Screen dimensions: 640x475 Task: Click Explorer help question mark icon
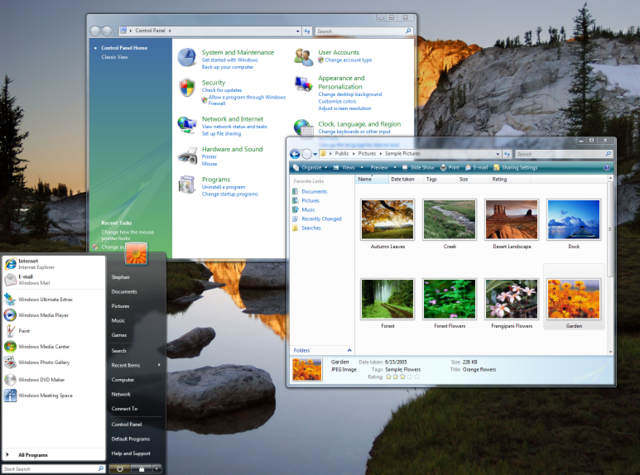(x=607, y=167)
